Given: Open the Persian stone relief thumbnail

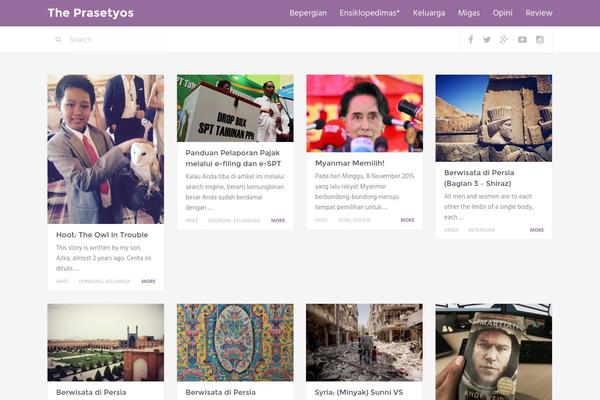Looking at the screenshot, I should pyautogui.click(x=494, y=118).
